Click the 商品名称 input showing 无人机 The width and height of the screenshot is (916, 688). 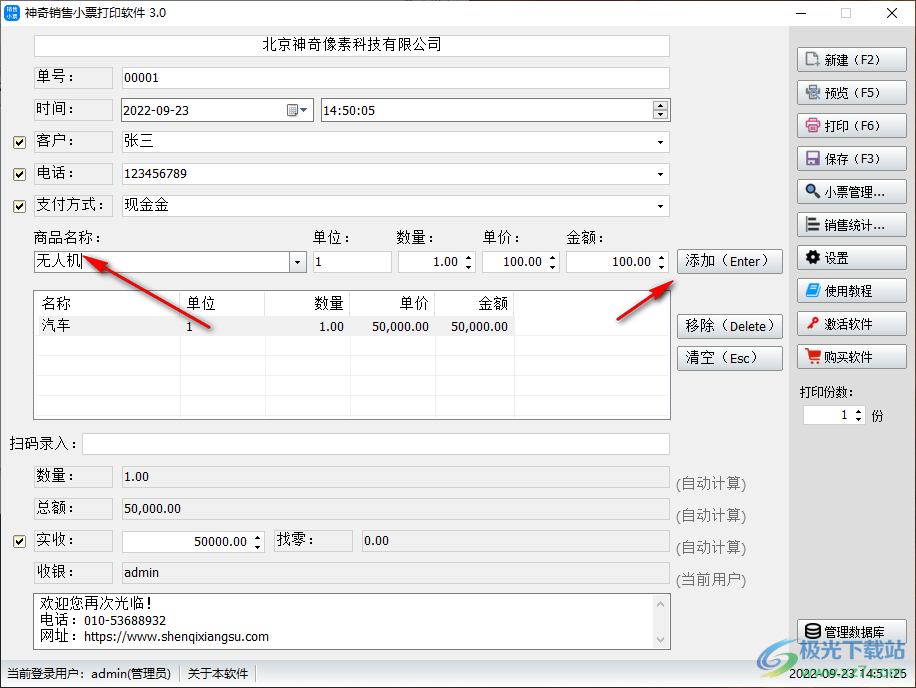162,262
